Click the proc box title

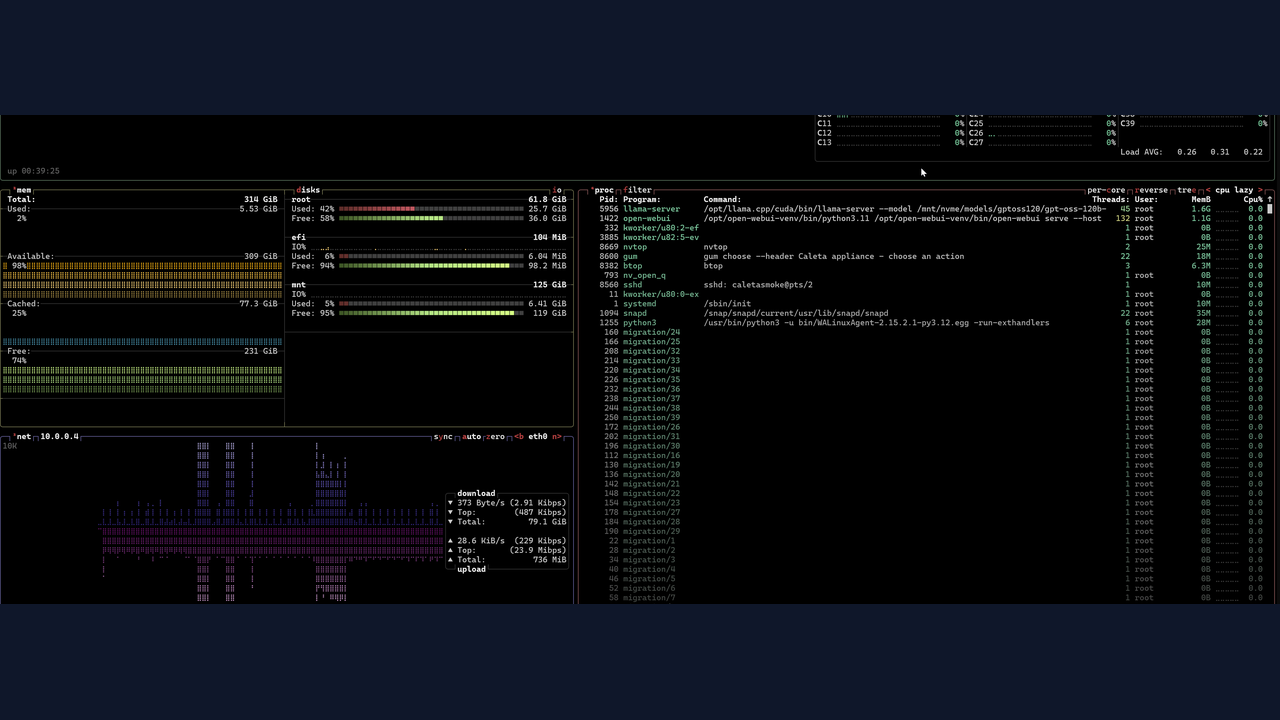click(x=603, y=190)
